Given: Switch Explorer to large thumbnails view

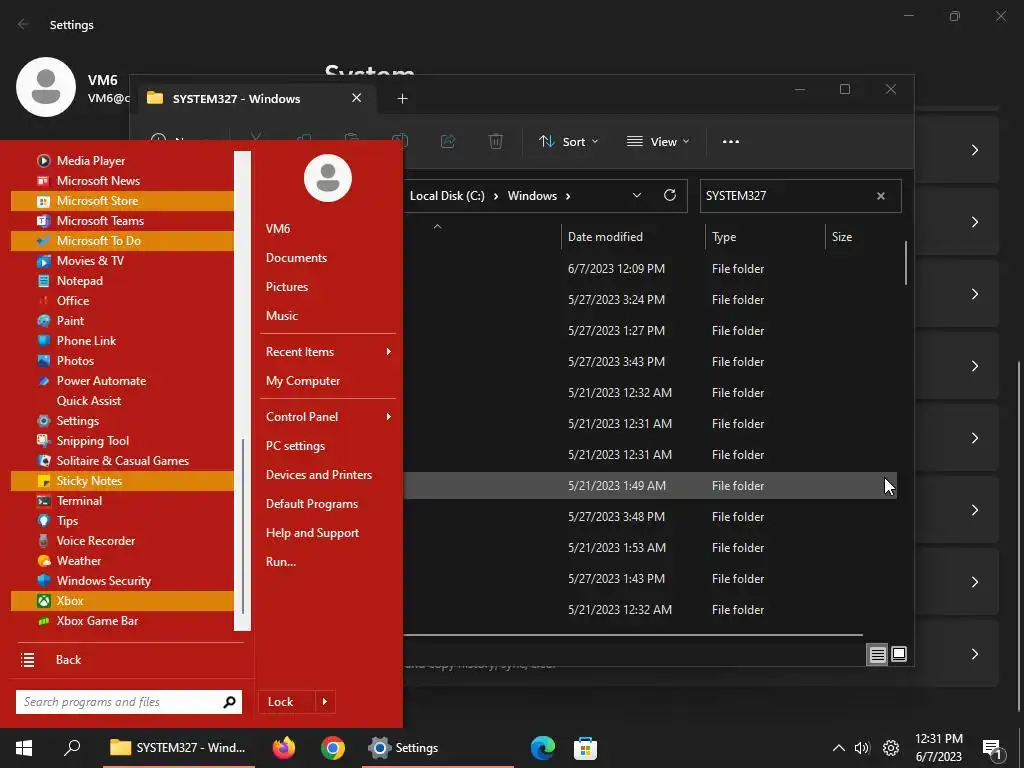Looking at the screenshot, I should [x=899, y=654].
